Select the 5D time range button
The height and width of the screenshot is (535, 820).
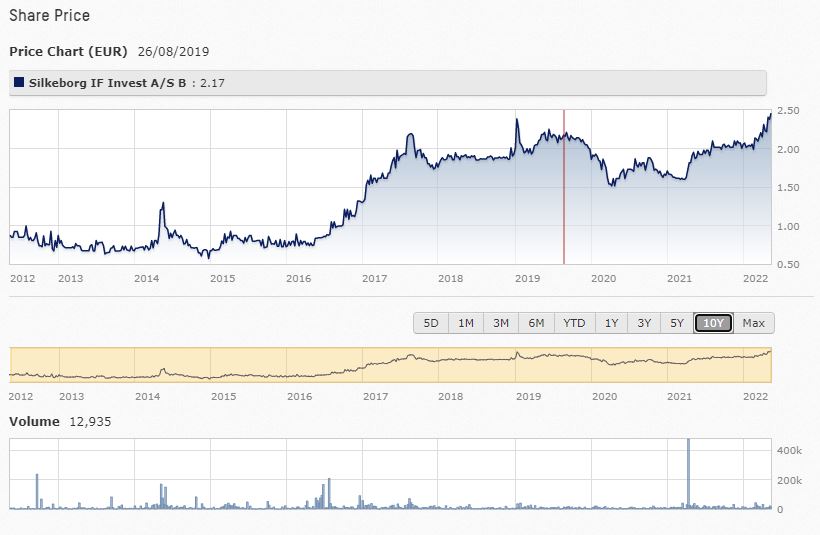431,323
